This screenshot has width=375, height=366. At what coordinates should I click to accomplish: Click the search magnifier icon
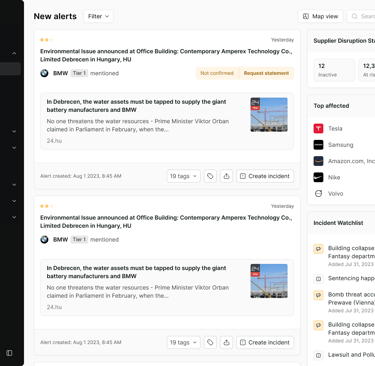[x=355, y=16]
